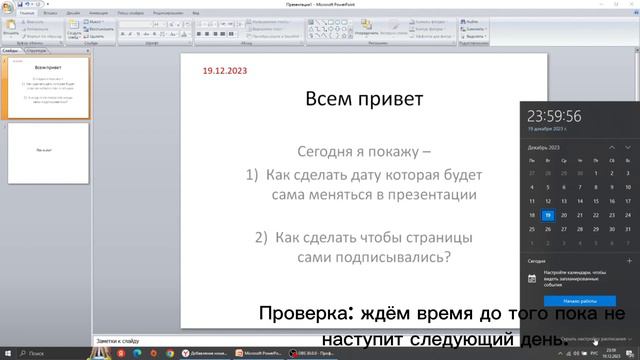Undo the last action in quick access toolbar

point(28,4)
